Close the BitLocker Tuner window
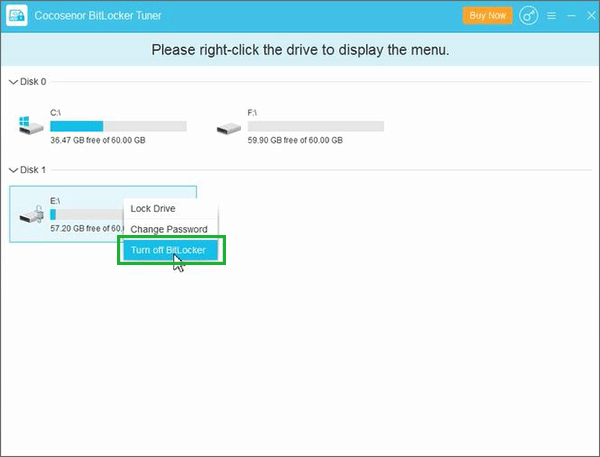 [x=591, y=15]
